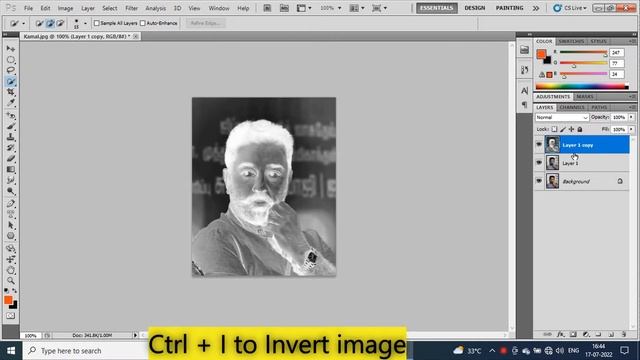Open the Image menu
This screenshot has height=360, width=640.
click(x=65, y=8)
